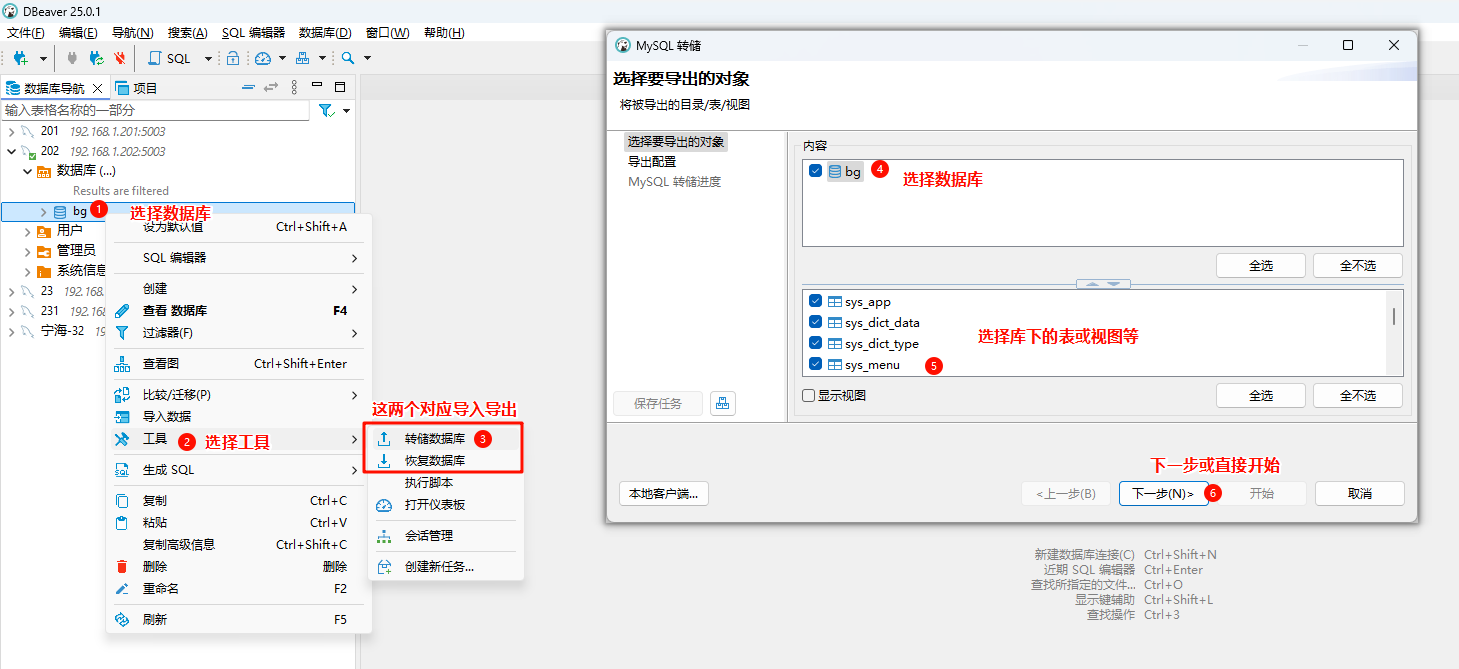Click the 下一步(N)> button

pos(1163,494)
